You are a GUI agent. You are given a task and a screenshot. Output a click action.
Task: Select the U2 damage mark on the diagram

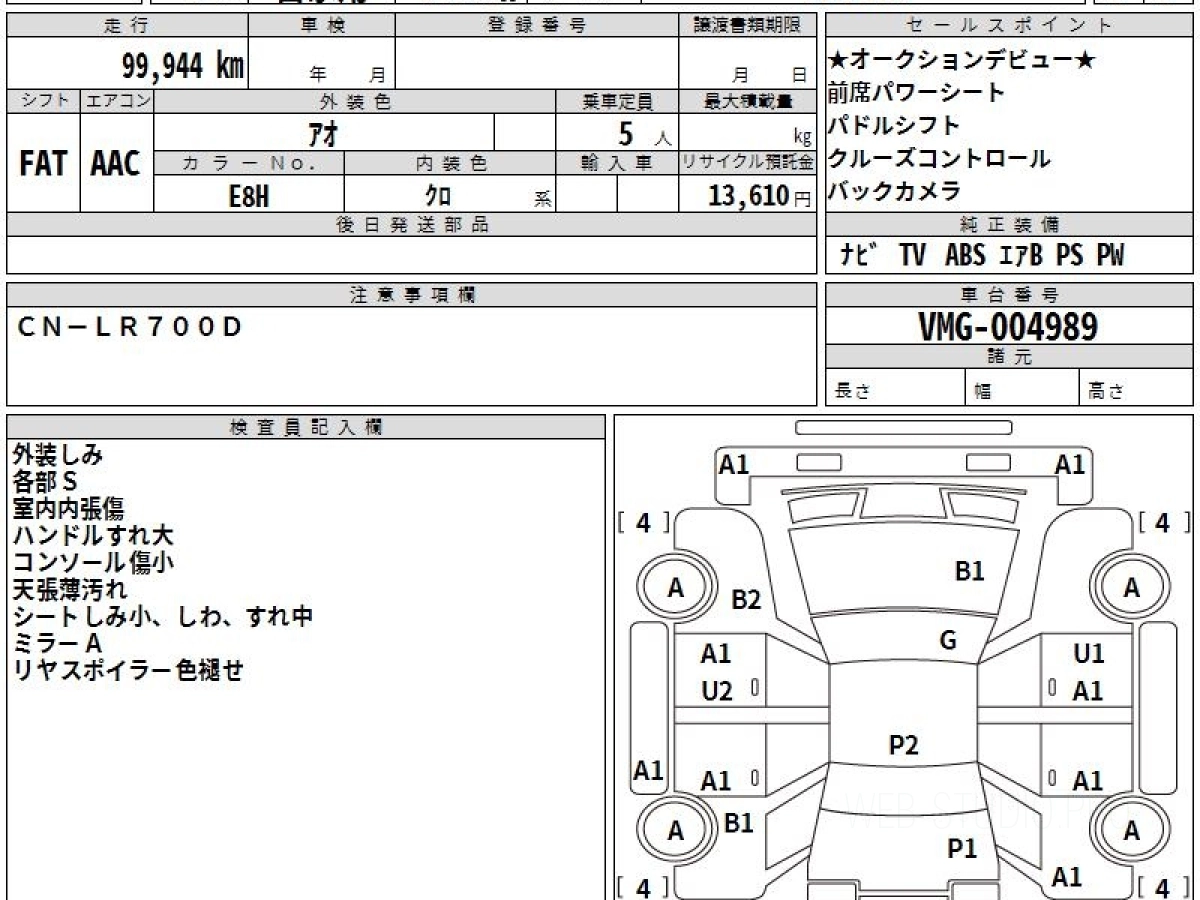tap(717, 691)
